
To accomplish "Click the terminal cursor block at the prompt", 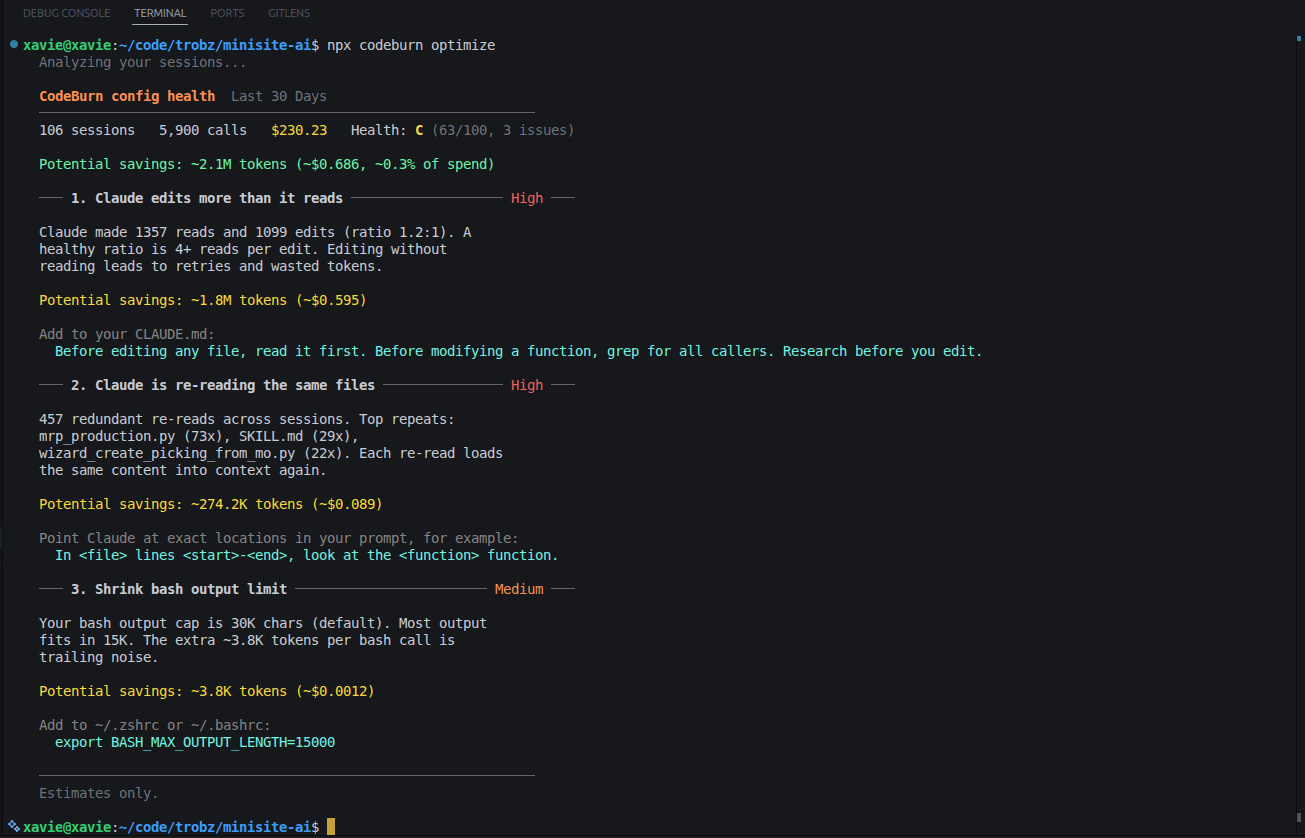I will (331, 827).
